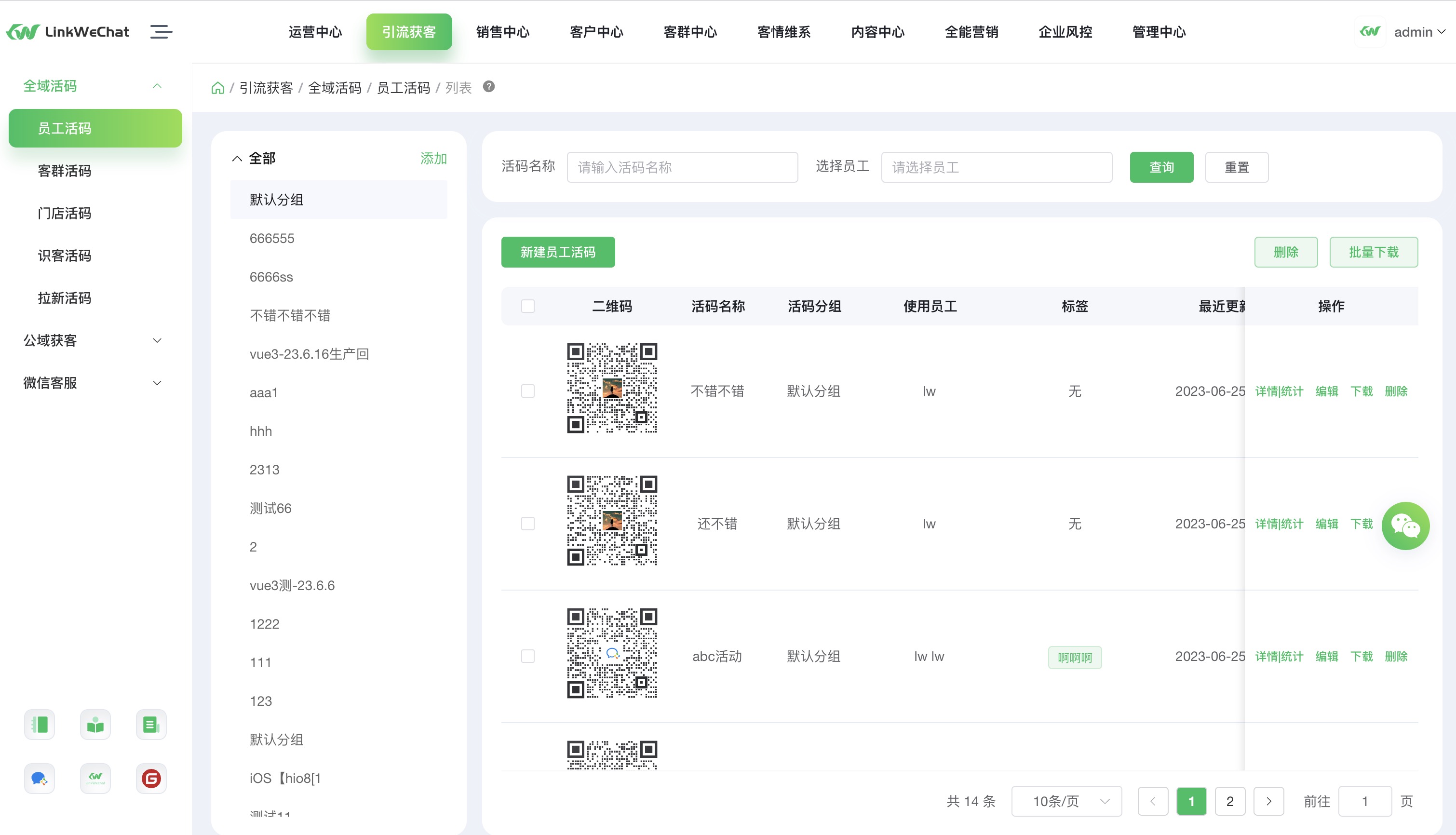Click the 啊啊啊 tag on abc活动 row

click(1075, 657)
